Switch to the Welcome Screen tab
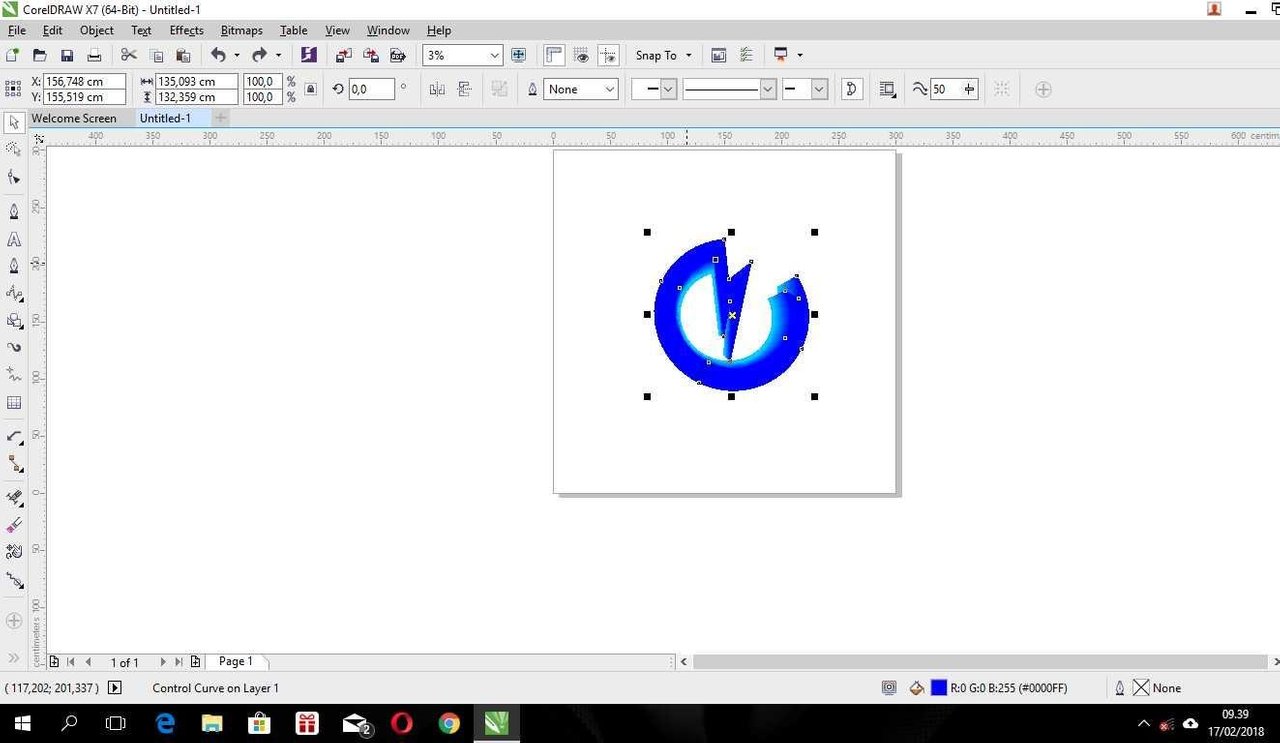This screenshot has height=743, width=1280. click(x=74, y=118)
